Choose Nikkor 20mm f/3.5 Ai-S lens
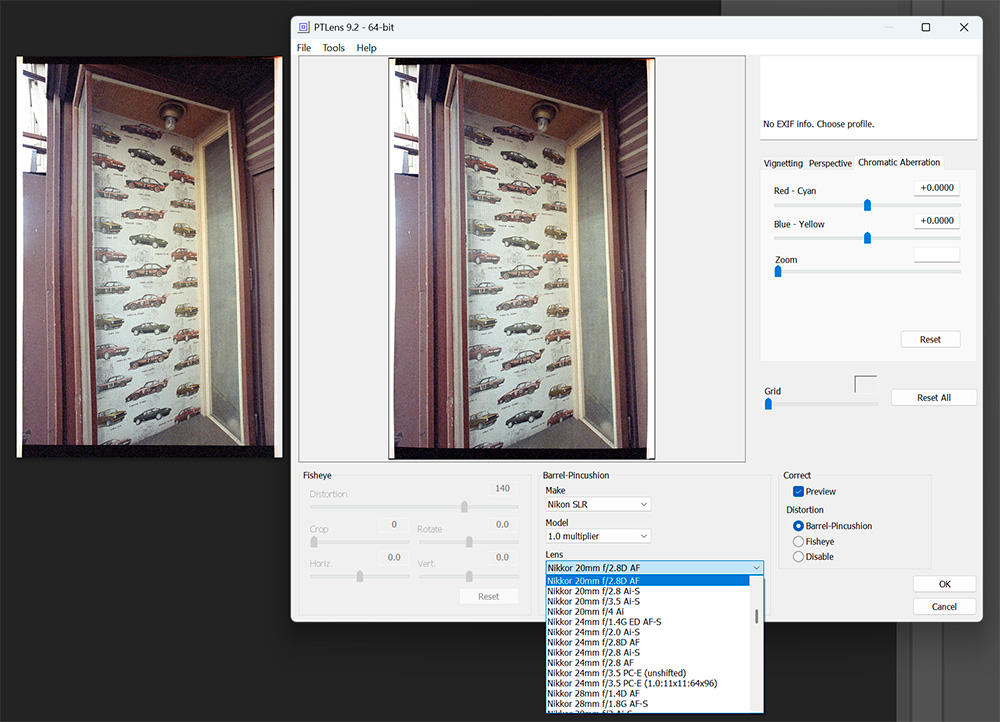 tap(647, 601)
